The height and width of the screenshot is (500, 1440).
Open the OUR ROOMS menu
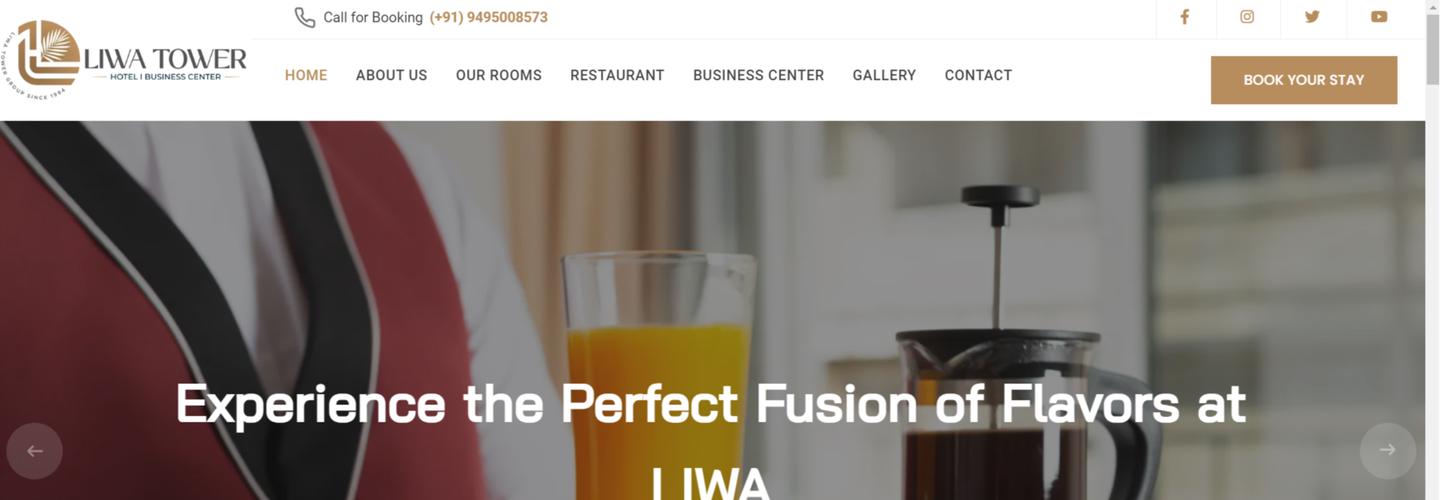tap(498, 75)
